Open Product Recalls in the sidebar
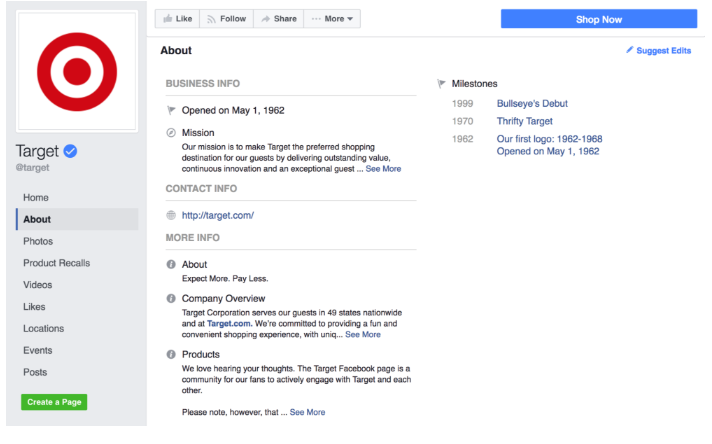The width and height of the screenshot is (712, 444). pyautogui.click(x=56, y=263)
